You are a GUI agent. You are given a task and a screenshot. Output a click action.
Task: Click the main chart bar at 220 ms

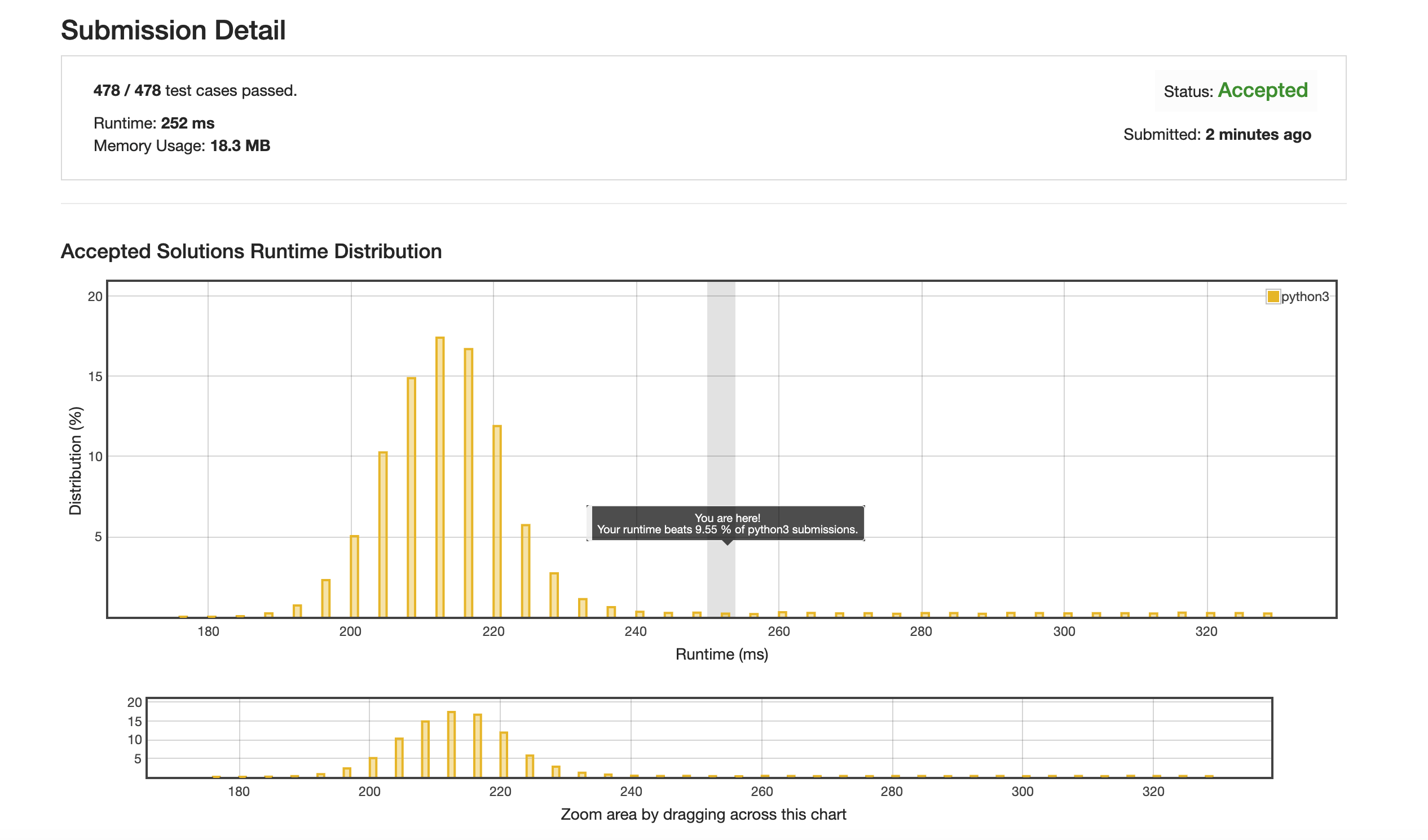[499, 522]
